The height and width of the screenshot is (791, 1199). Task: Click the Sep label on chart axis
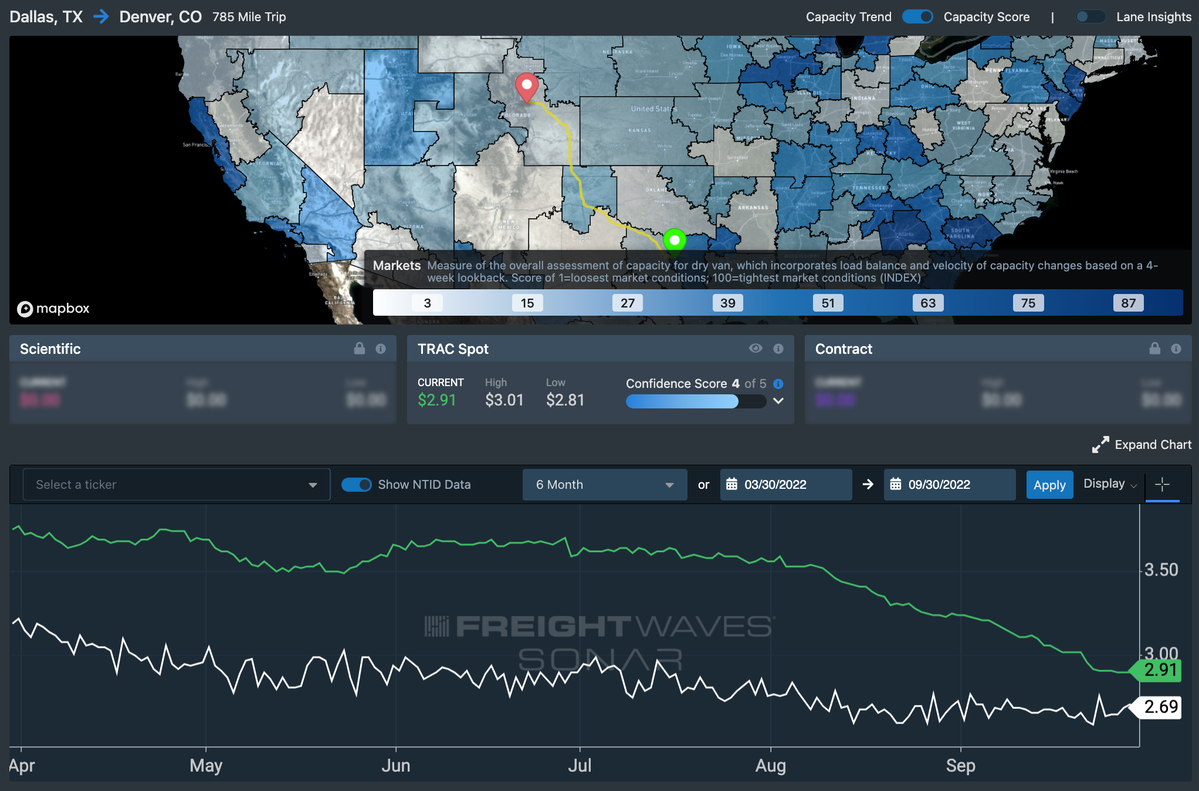point(960,766)
